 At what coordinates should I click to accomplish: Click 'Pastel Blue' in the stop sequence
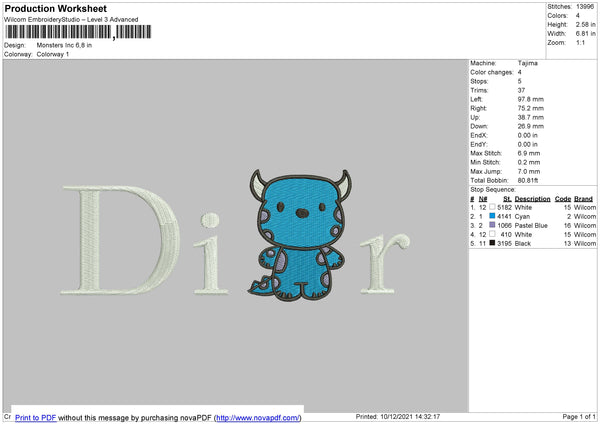click(x=531, y=225)
